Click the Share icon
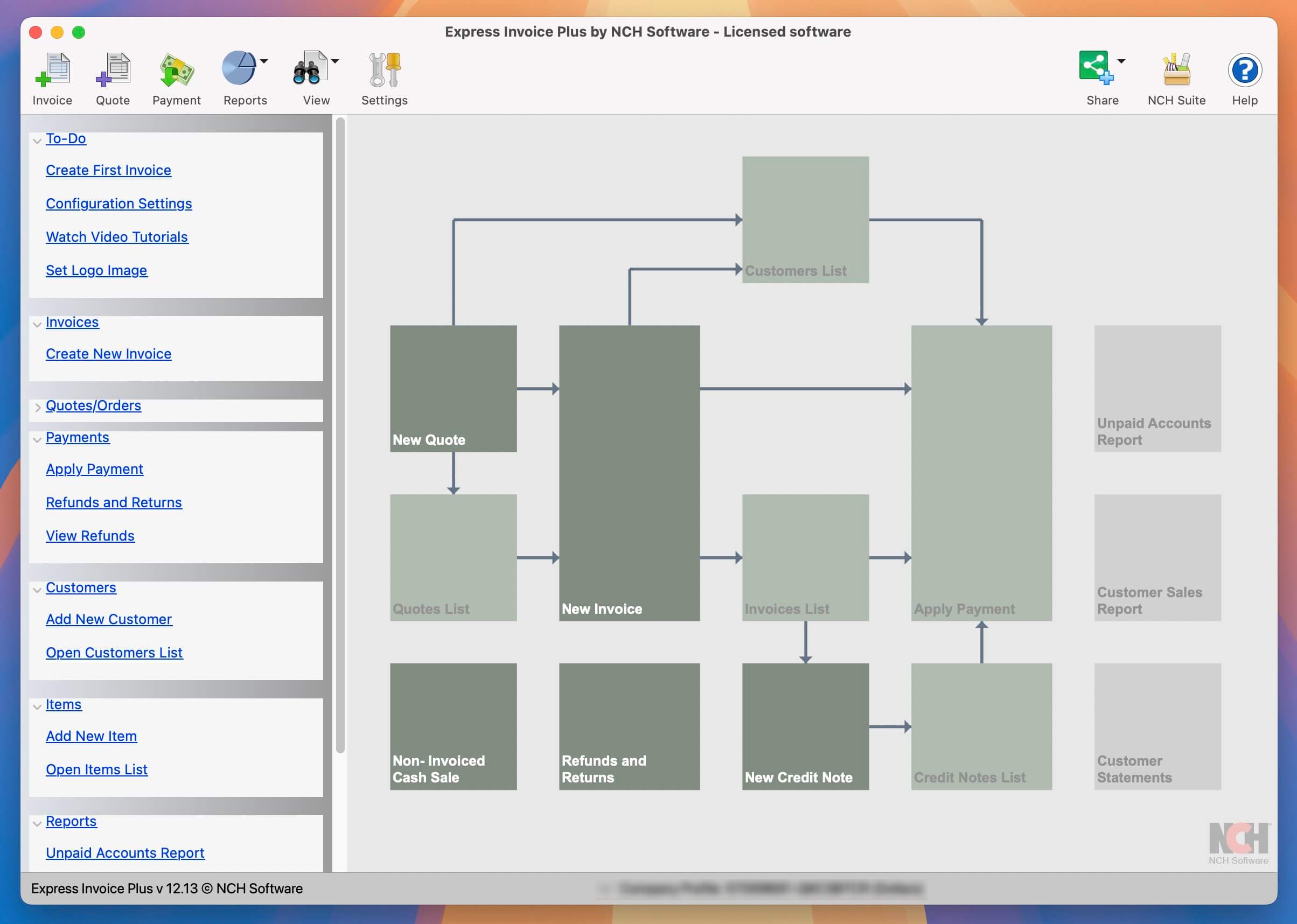 click(1096, 68)
